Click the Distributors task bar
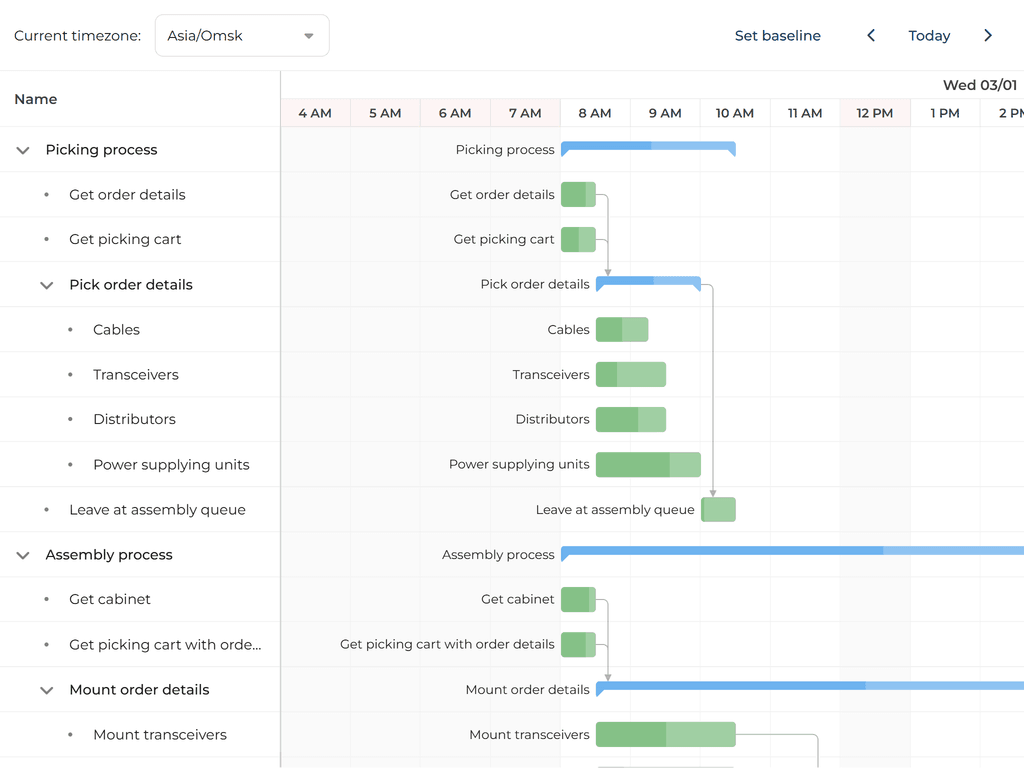Screen dimensions: 1024x768 (x=631, y=419)
